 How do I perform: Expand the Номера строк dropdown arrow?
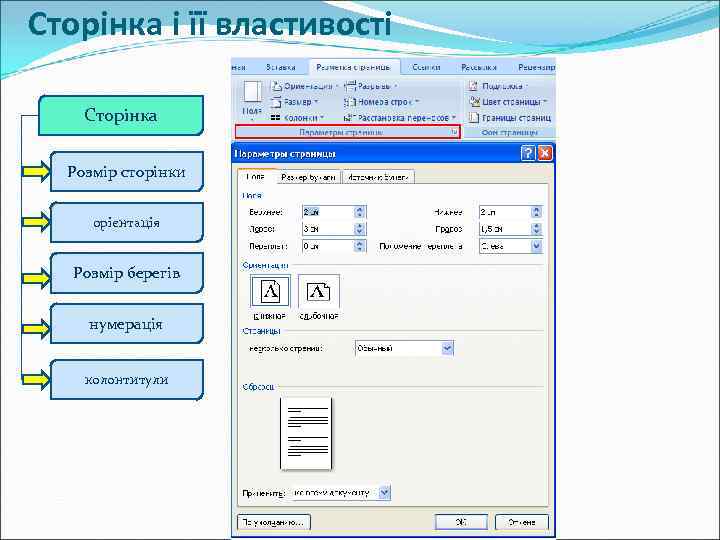tap(416, 102)
